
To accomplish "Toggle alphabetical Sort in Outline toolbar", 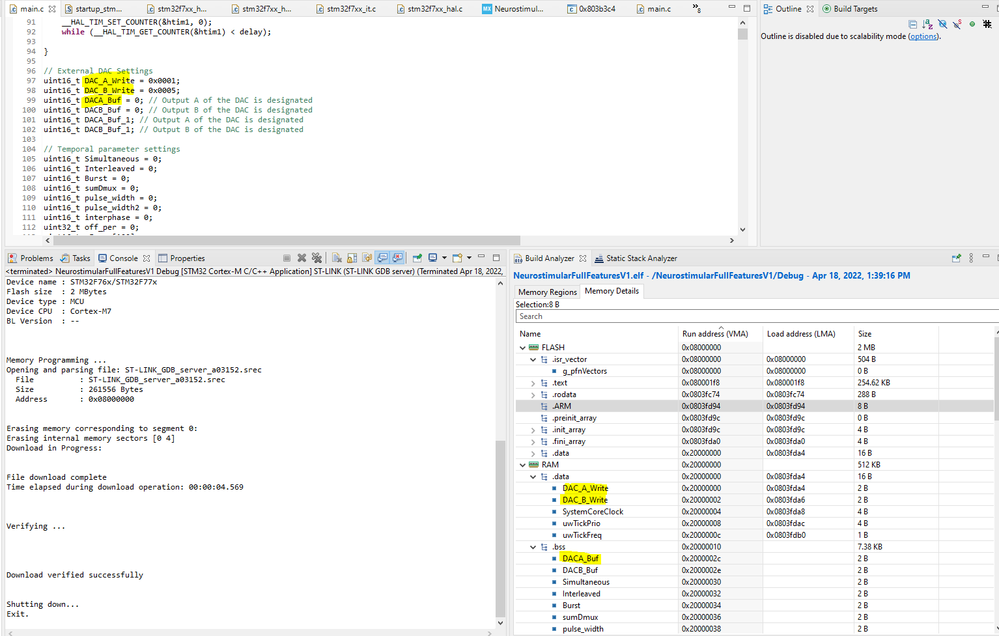I will pyautogui.click(x=927, y=24).
